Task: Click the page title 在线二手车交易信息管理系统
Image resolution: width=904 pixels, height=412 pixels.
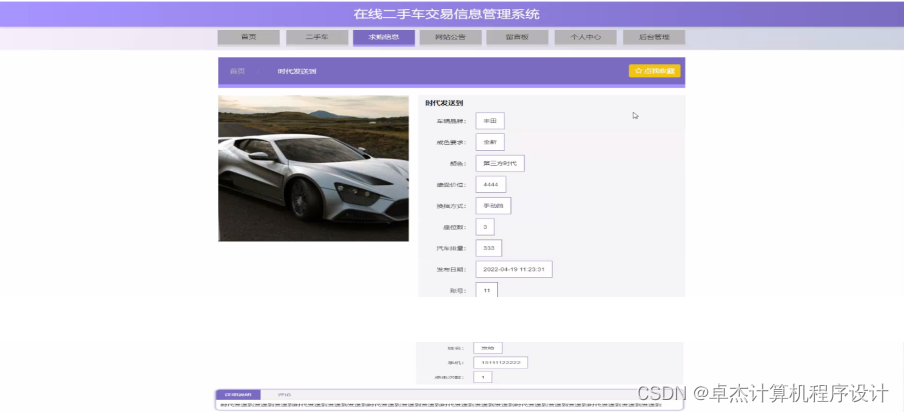Action: [446, 14]
